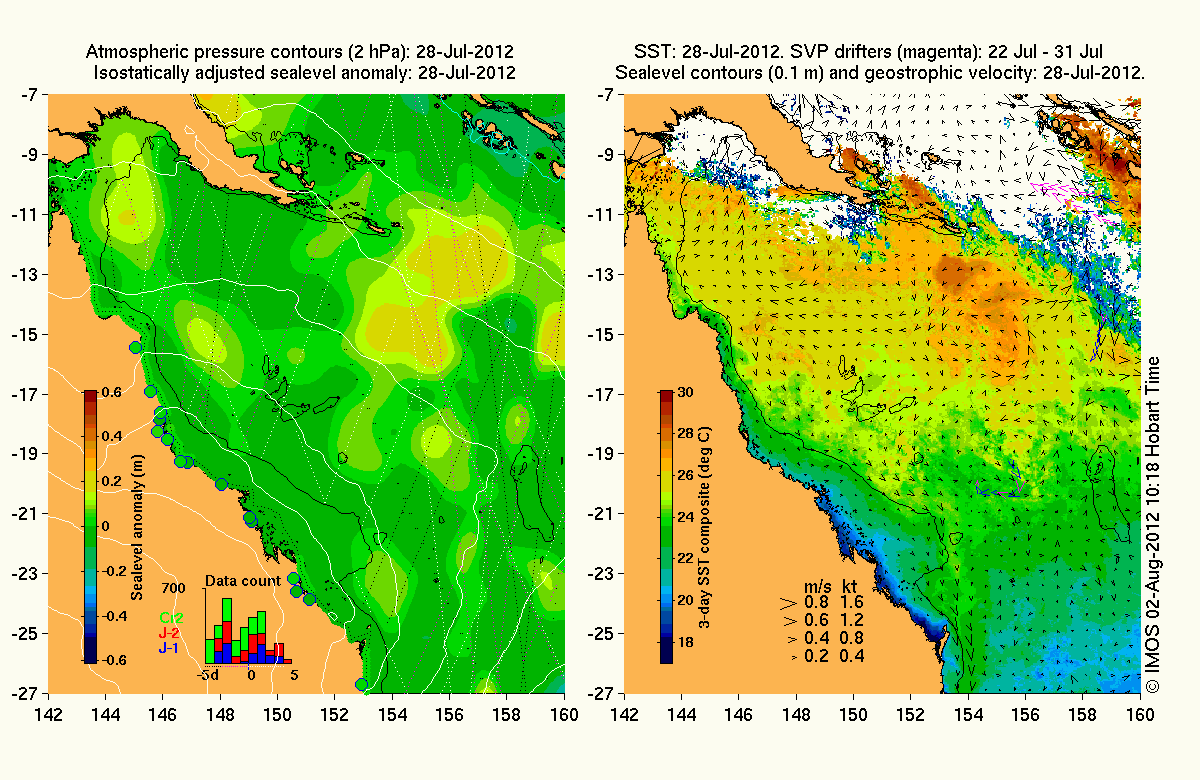The image size is (1200, 780).
Task: Click the Data count histogram chart
Action: [x=249, y=628]
